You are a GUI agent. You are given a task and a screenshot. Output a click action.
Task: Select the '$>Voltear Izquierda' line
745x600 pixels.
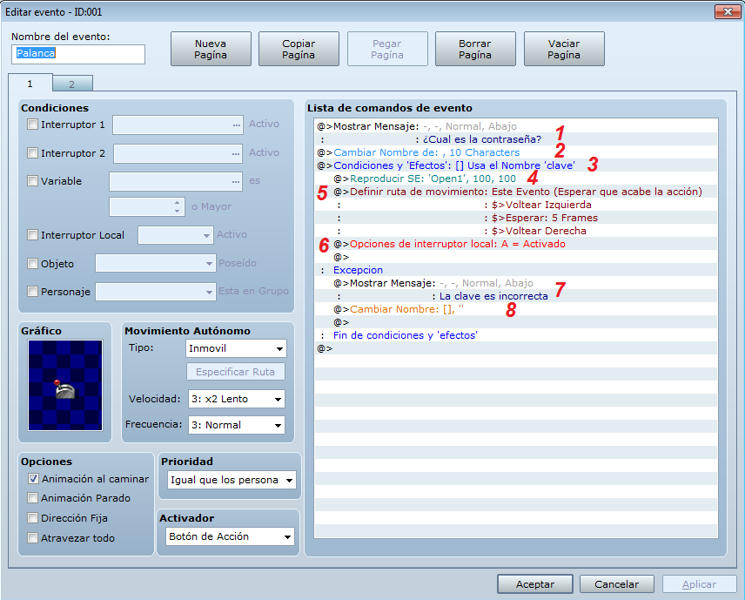(516, 205)
